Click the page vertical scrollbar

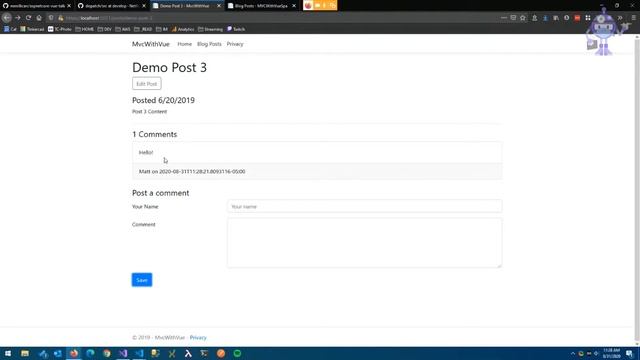(637, 190)
